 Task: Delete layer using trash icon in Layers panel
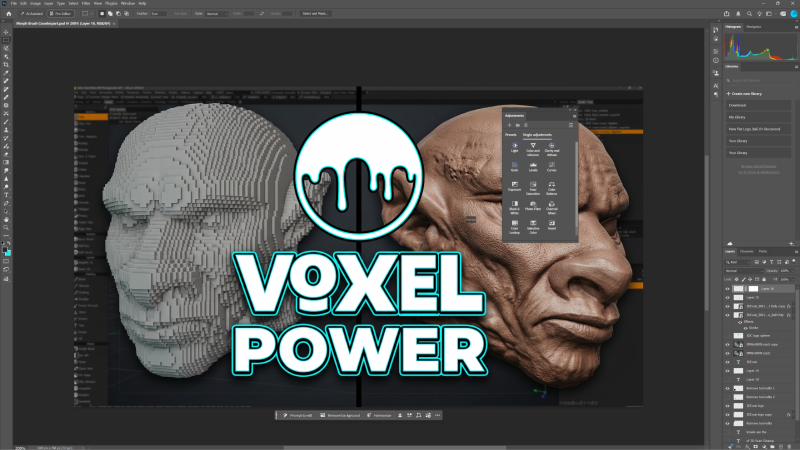pyautogui.click(x=789, y=446)
